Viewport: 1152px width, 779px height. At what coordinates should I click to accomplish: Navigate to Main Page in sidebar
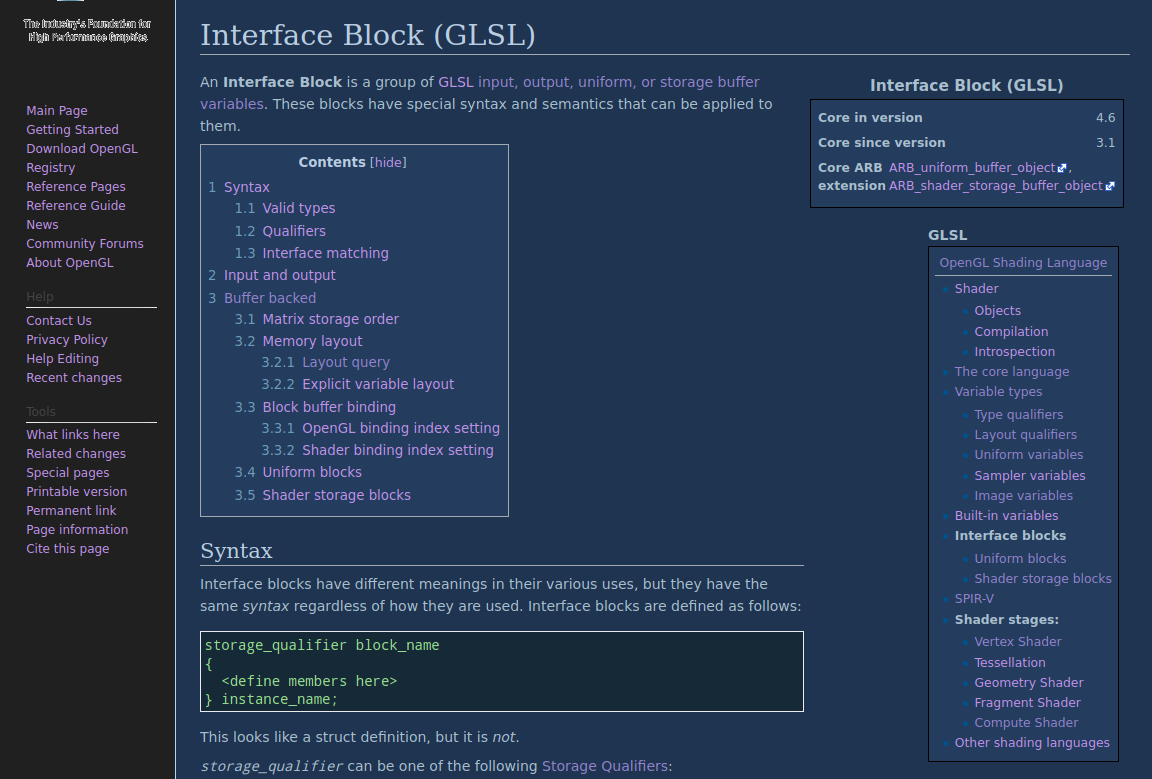[56, 110]
